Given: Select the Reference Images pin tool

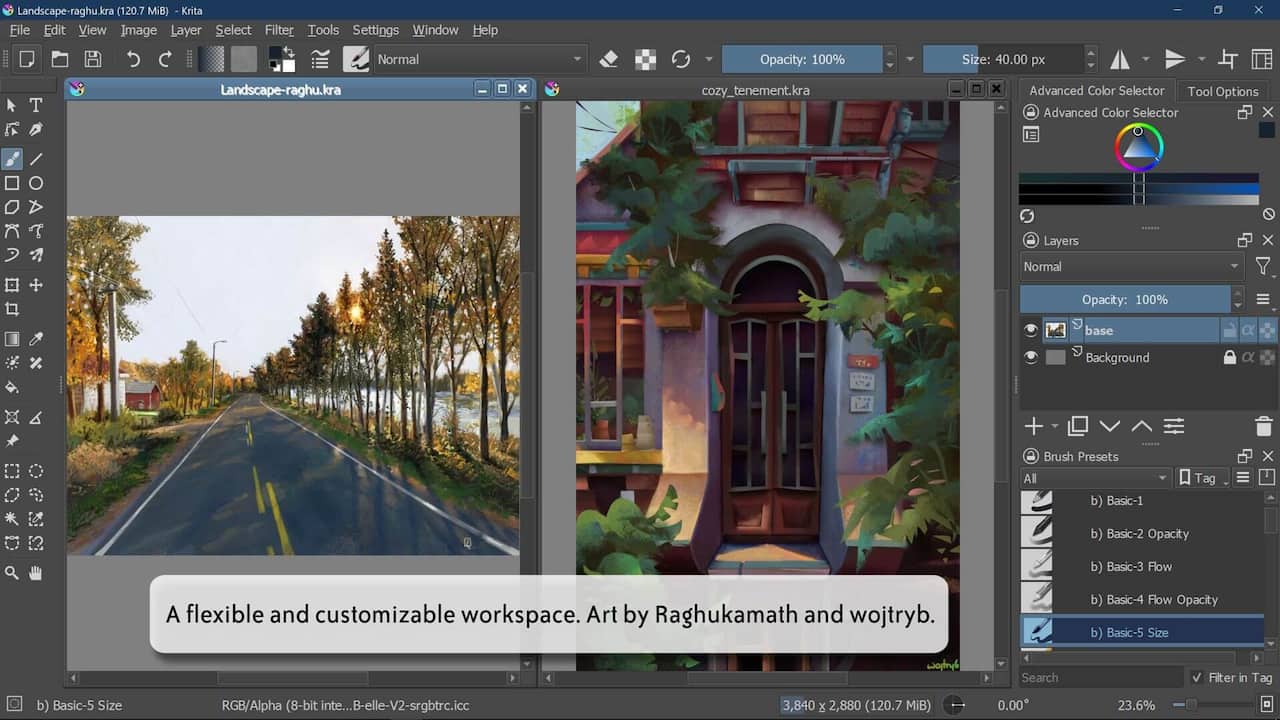Looking at the screenshot, I should [x=12, y=441].
